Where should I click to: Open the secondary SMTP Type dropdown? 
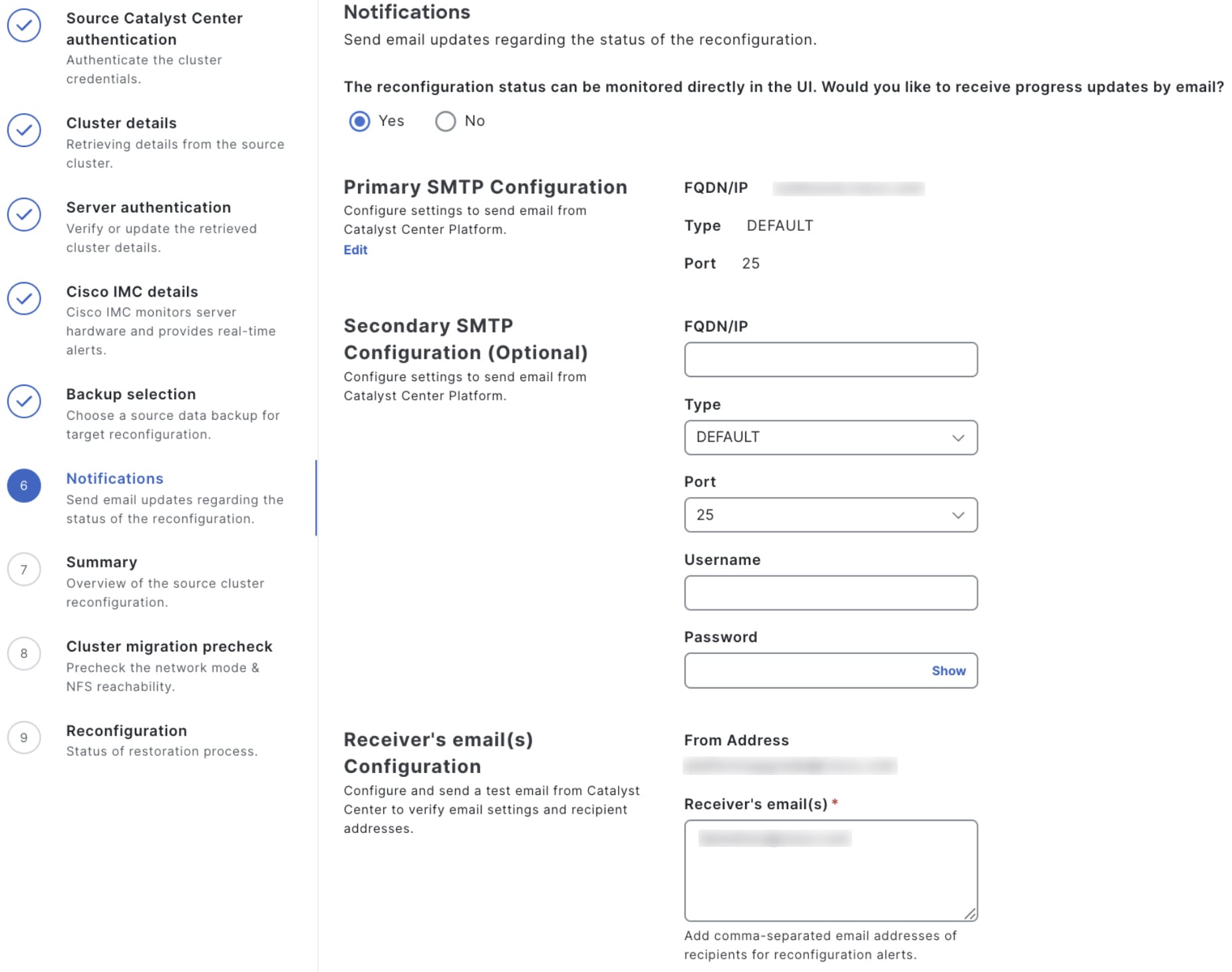(830, 437)
